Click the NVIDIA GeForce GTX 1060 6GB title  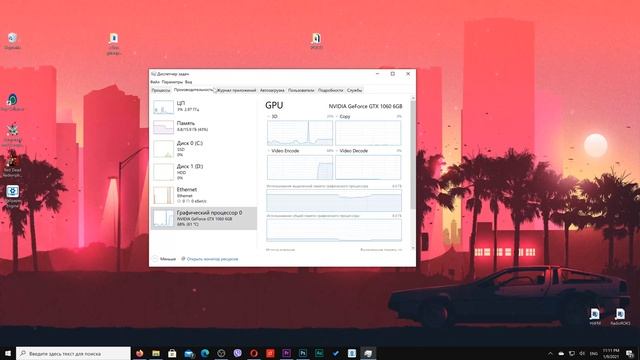(x=365, y=106)
